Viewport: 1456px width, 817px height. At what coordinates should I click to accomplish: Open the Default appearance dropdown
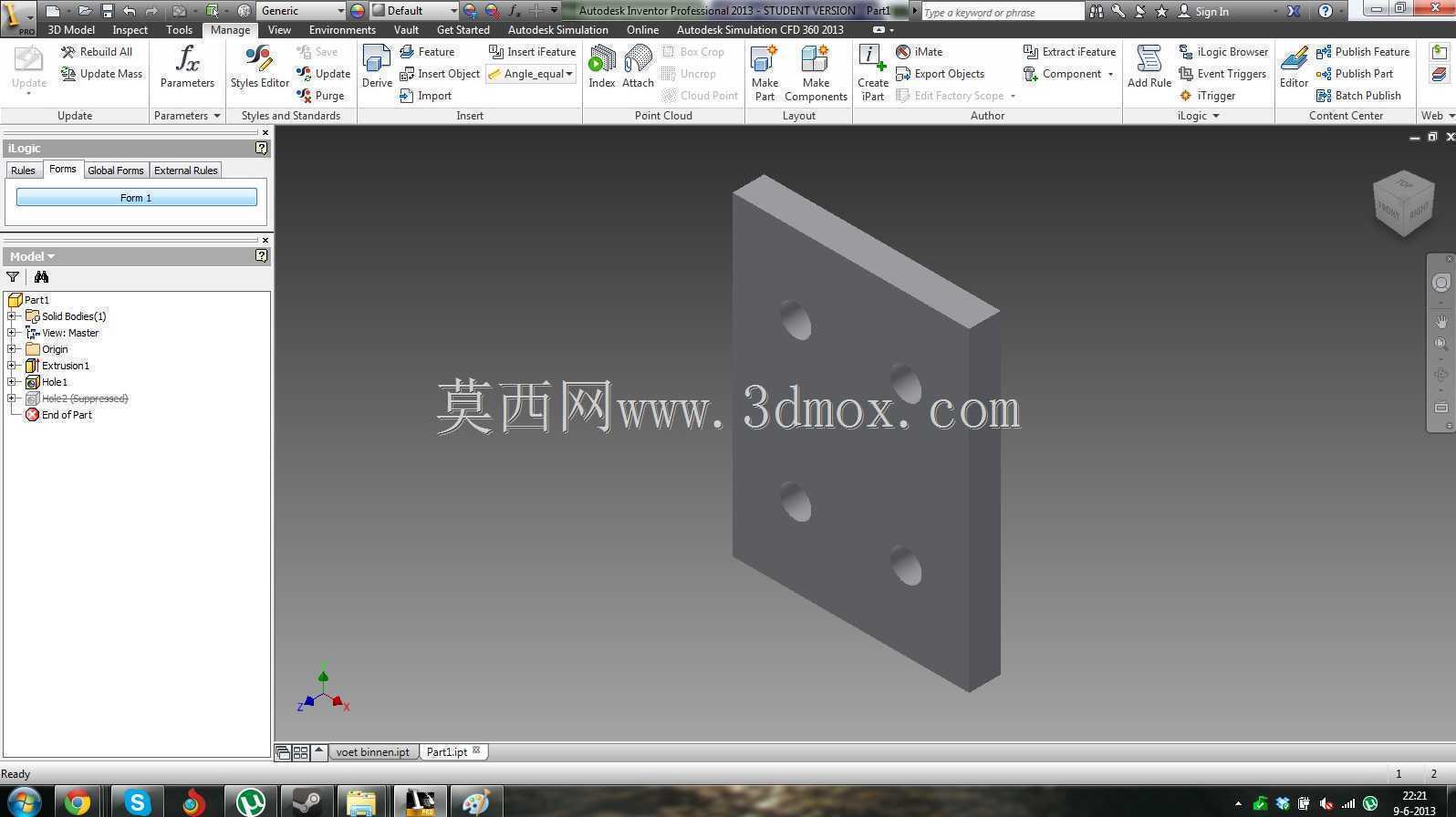tap(453, 11)
